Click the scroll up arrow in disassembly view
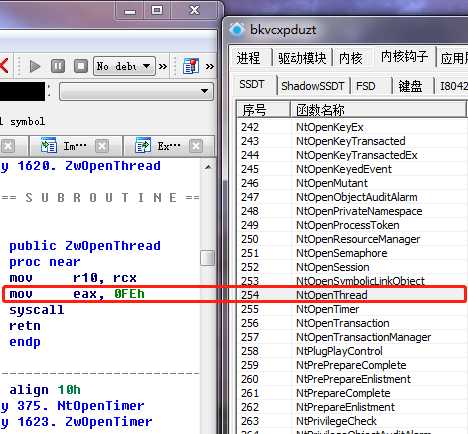 208,167
